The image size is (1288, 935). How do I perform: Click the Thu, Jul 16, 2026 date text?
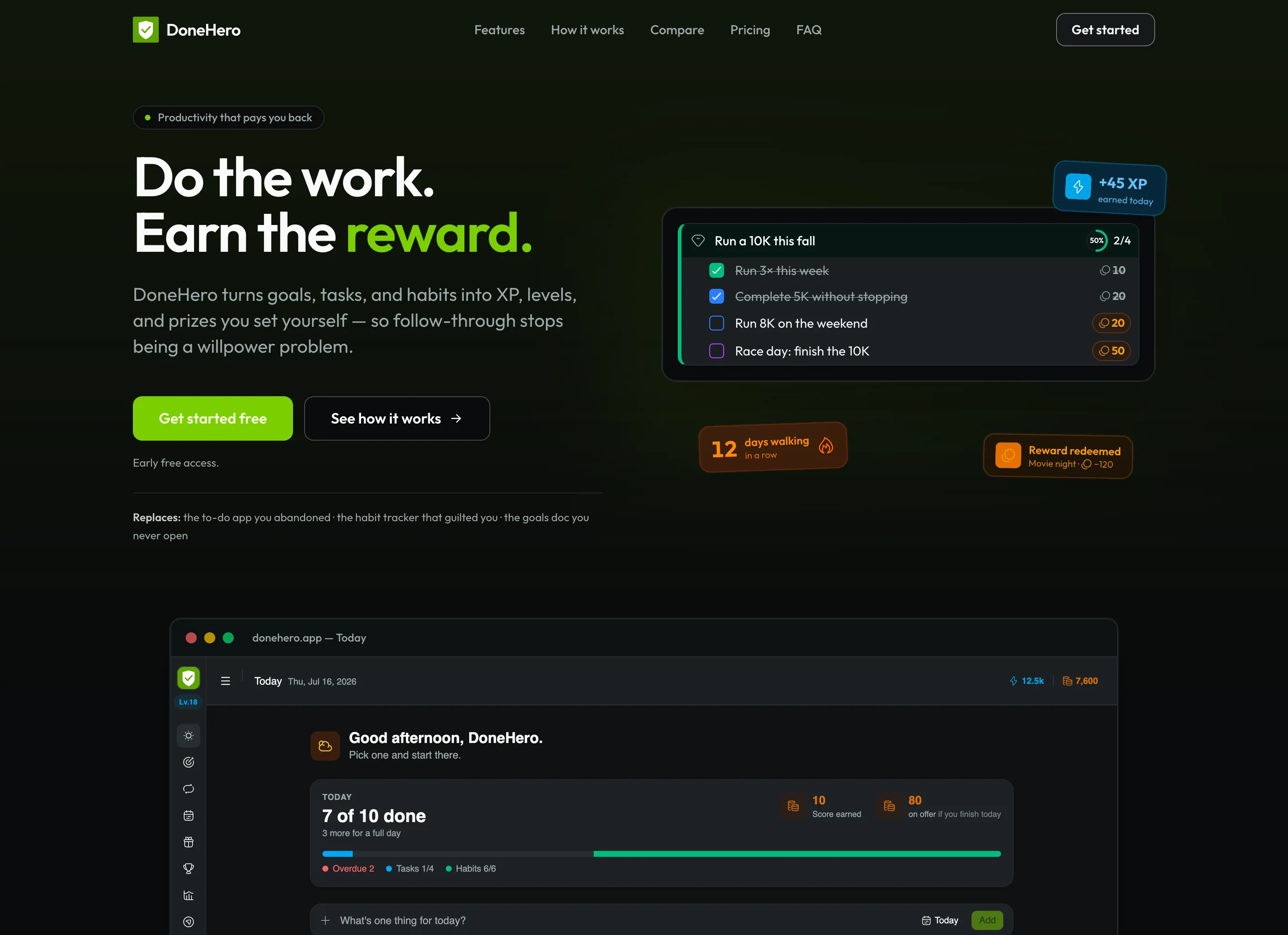coord(322,681)
